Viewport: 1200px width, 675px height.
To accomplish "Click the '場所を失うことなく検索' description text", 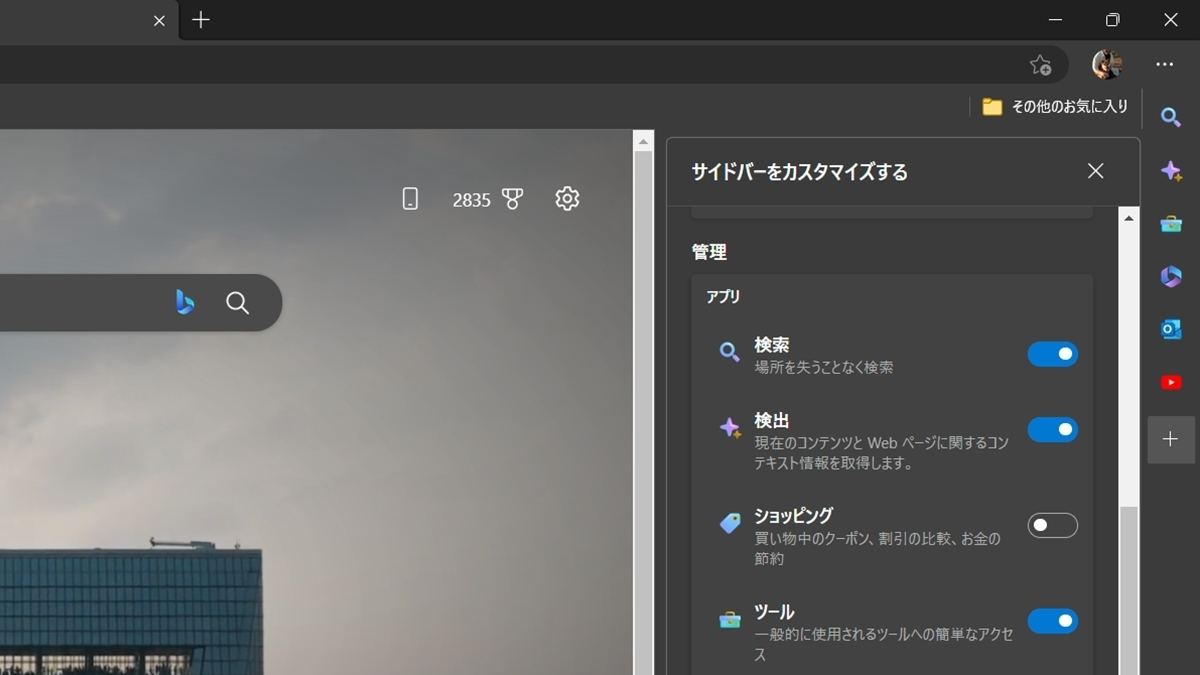I will pos(824,367).
